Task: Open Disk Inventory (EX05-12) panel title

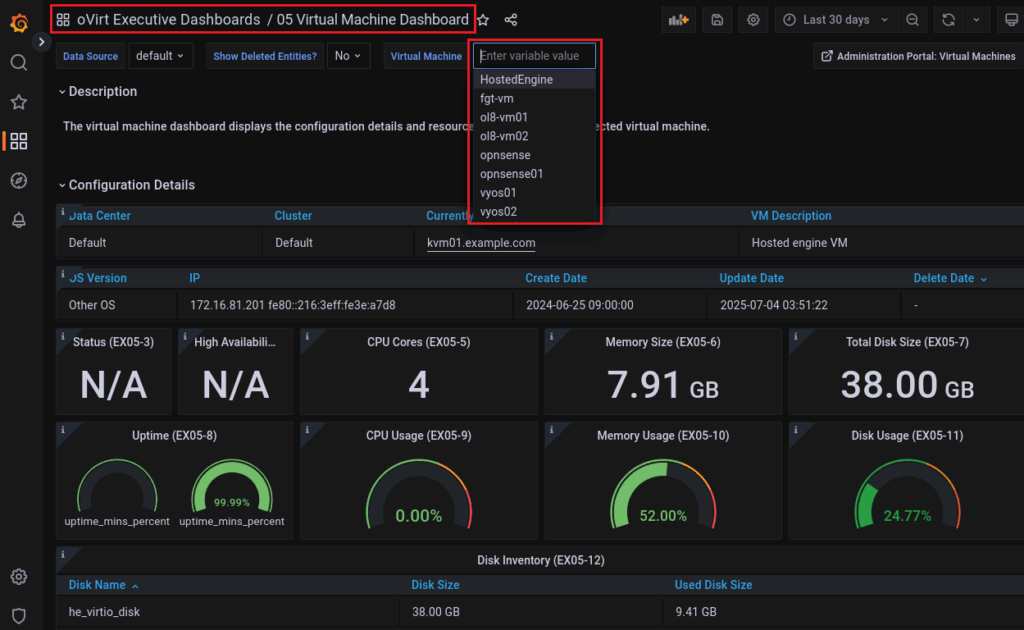Action: 541,560
